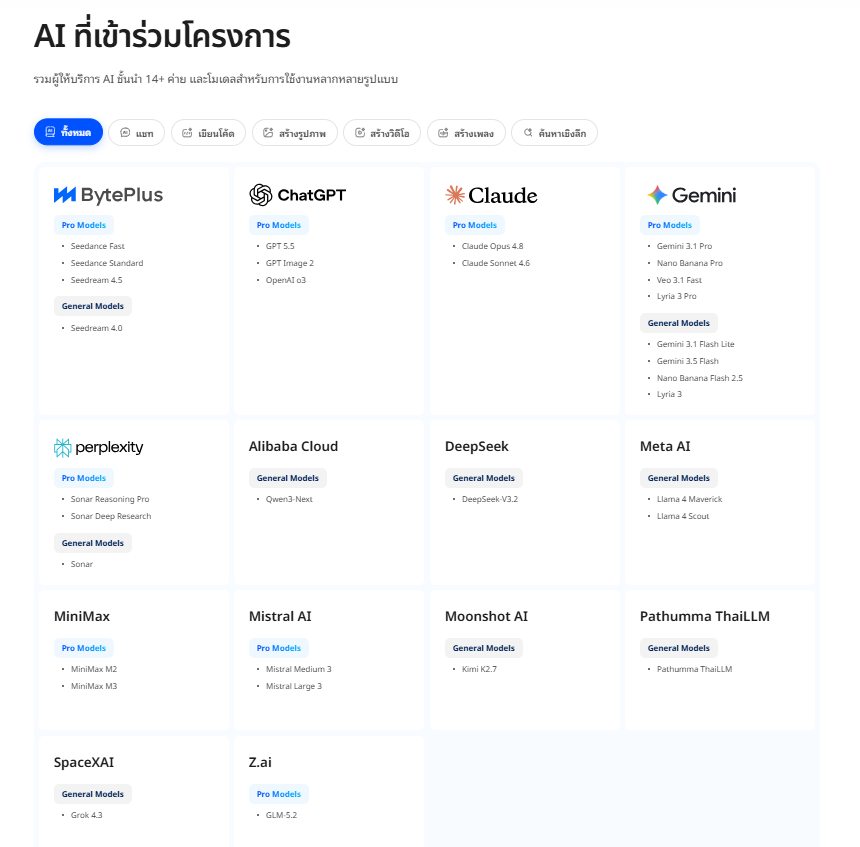Click General Models badge under SpaceXAI
The width and height of the screenshot is (860, 847).
[x=93, y=794]
